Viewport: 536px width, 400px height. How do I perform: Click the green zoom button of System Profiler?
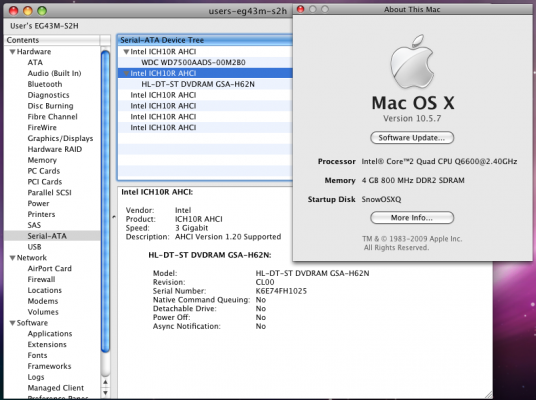pyautogui.click(x=42, y=11)
